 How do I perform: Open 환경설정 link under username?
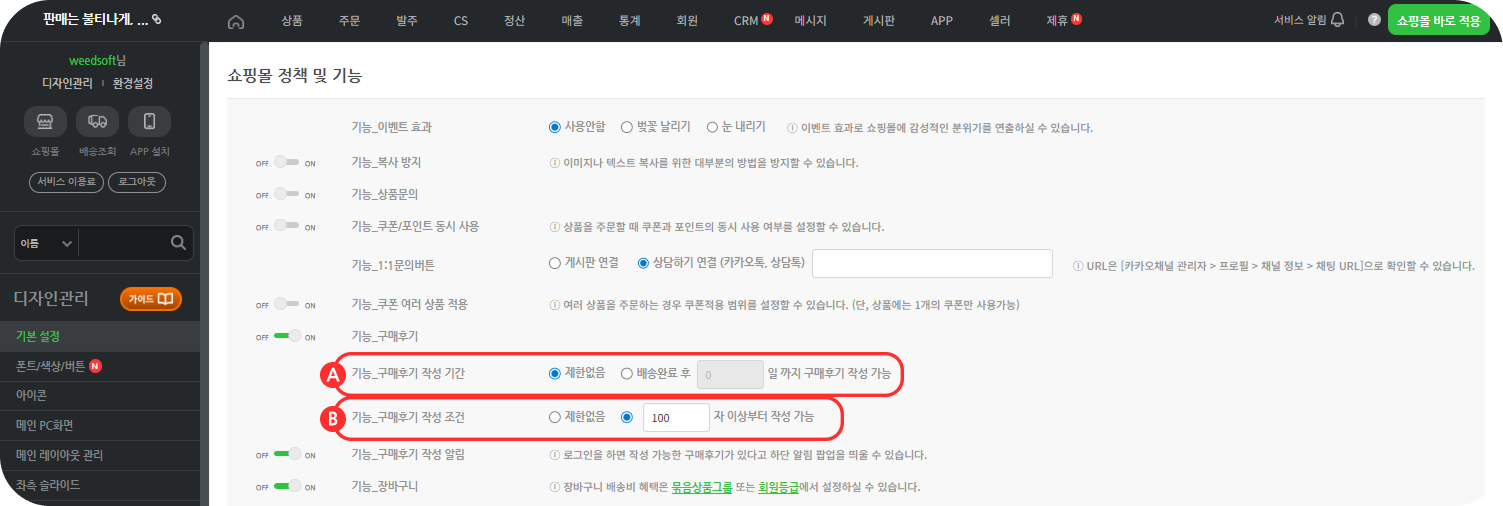tap(133, 83)
